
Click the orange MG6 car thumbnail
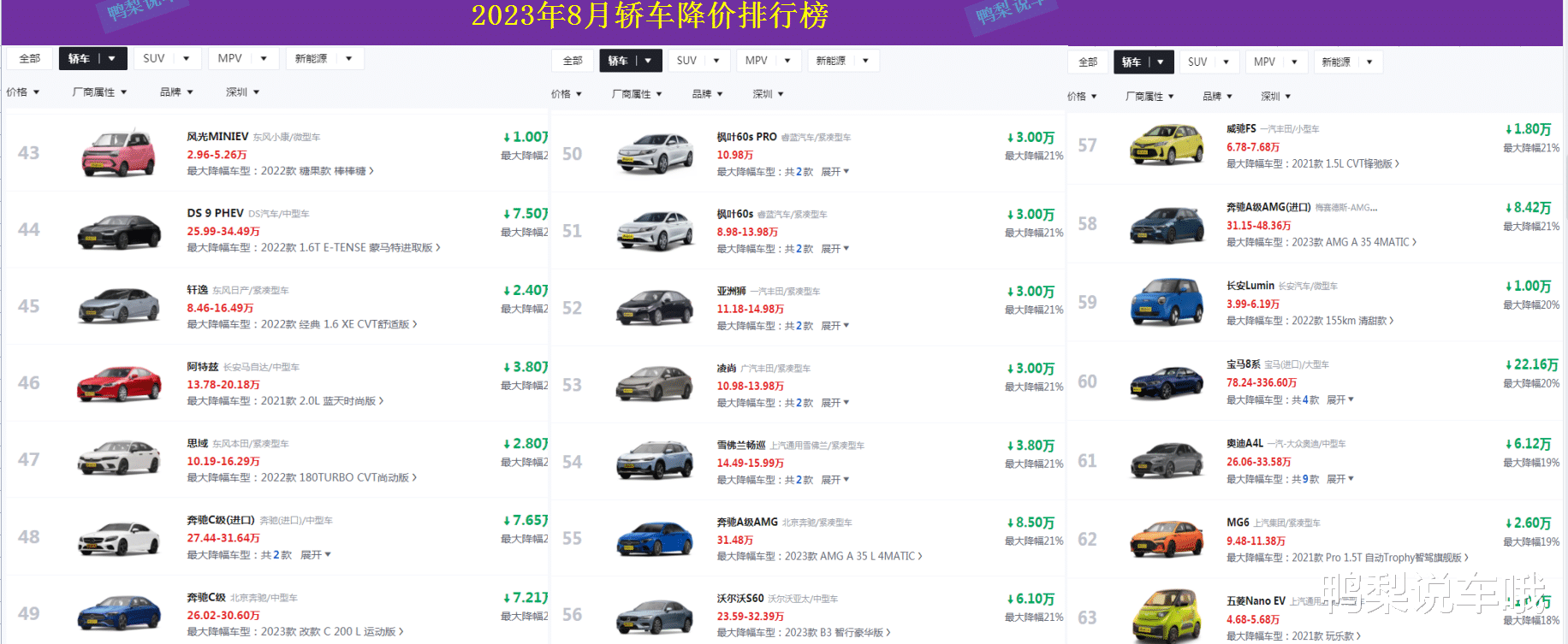[1167, 539]
